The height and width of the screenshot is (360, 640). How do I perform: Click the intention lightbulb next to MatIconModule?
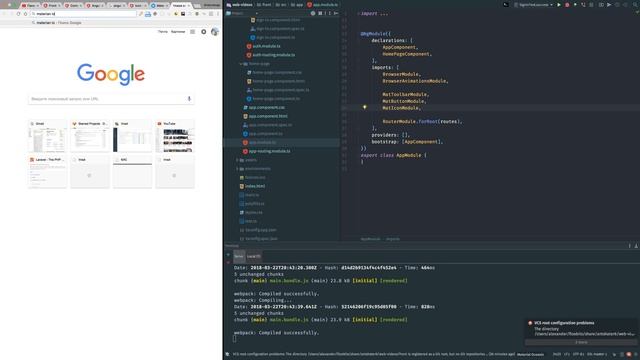(364, 107)
